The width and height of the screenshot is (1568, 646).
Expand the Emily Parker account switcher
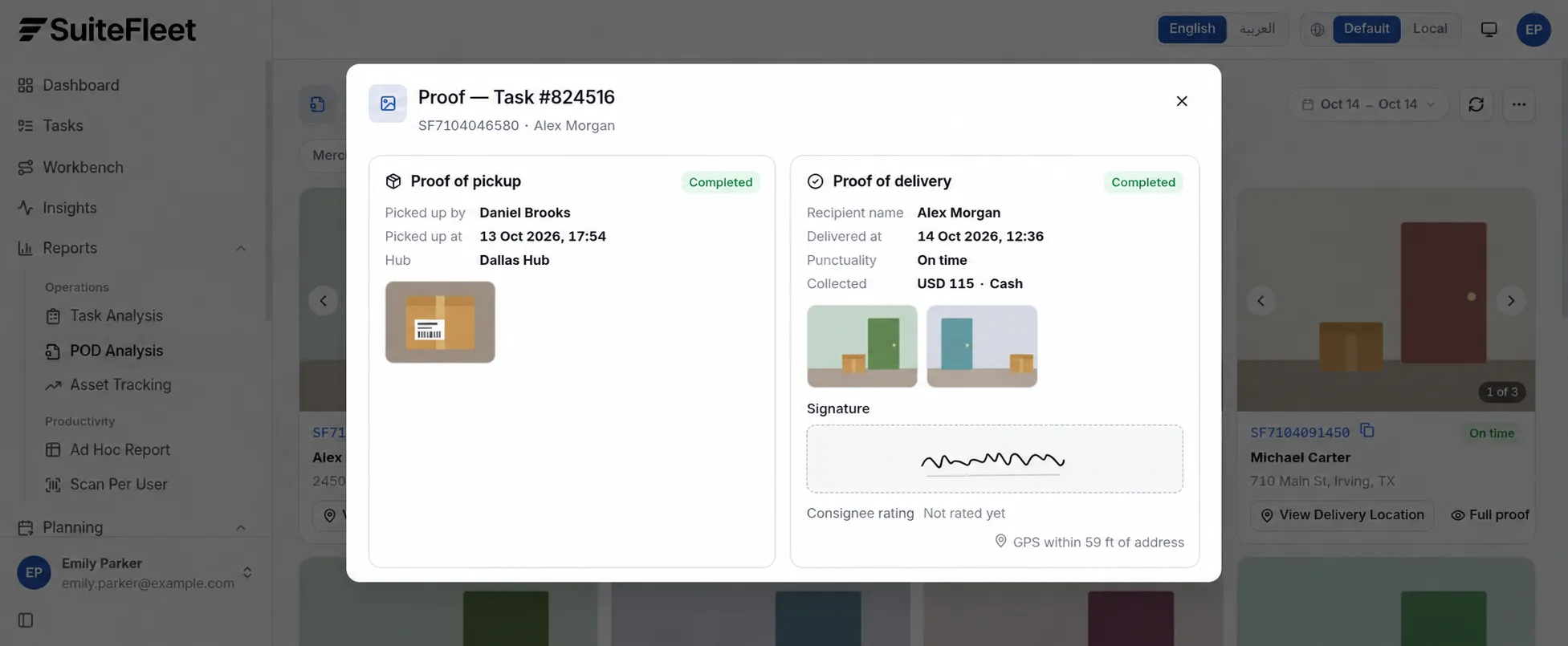247,573
